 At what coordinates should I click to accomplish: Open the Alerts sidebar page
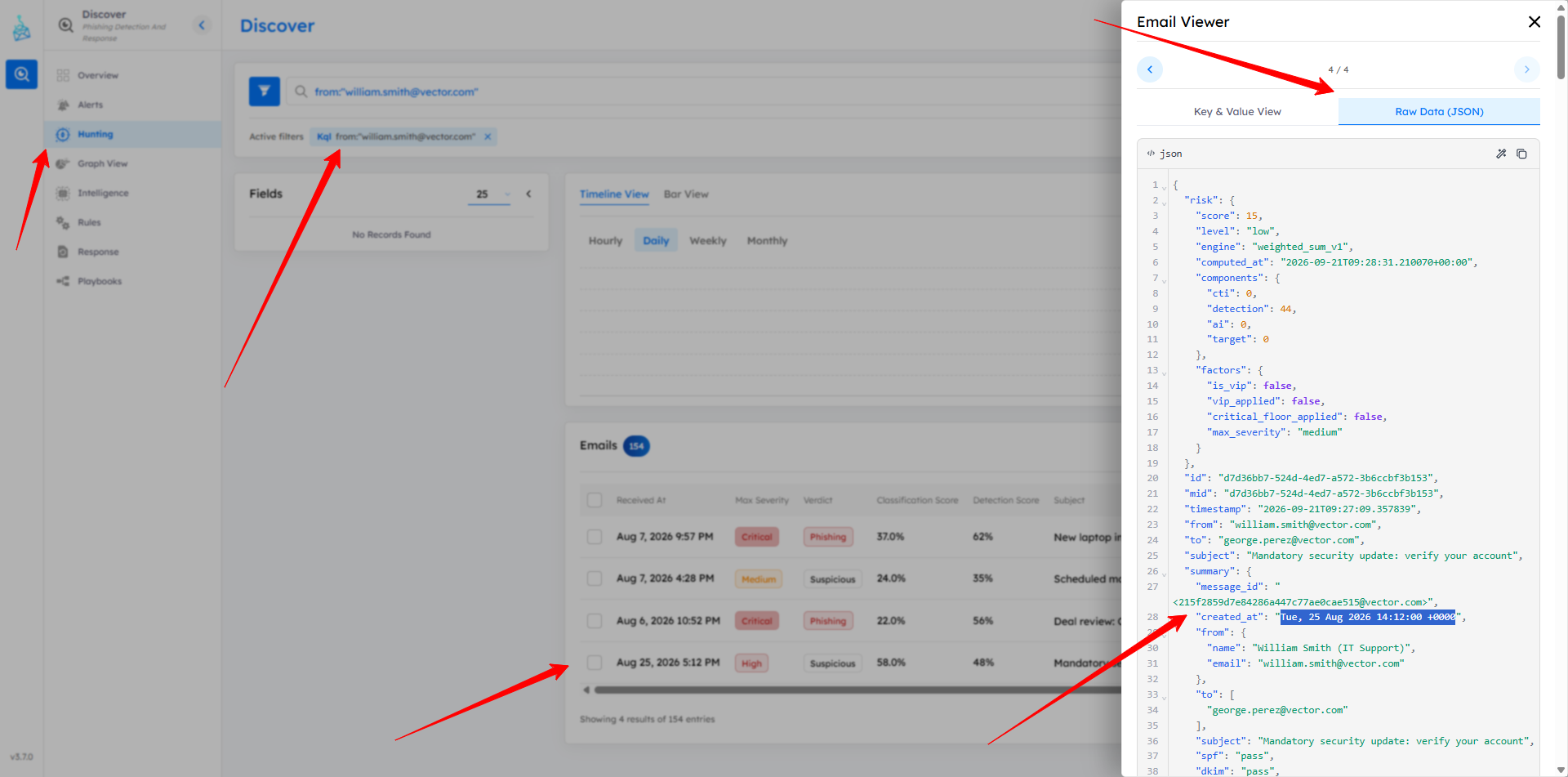[x=90, y=105]
